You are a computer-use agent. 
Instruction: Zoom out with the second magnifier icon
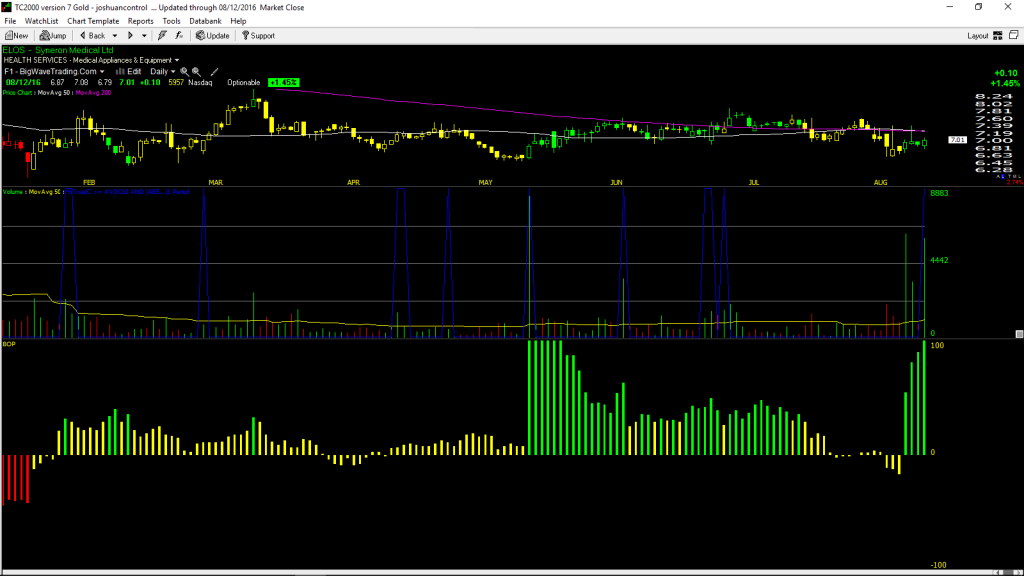[x=196, y=72]
